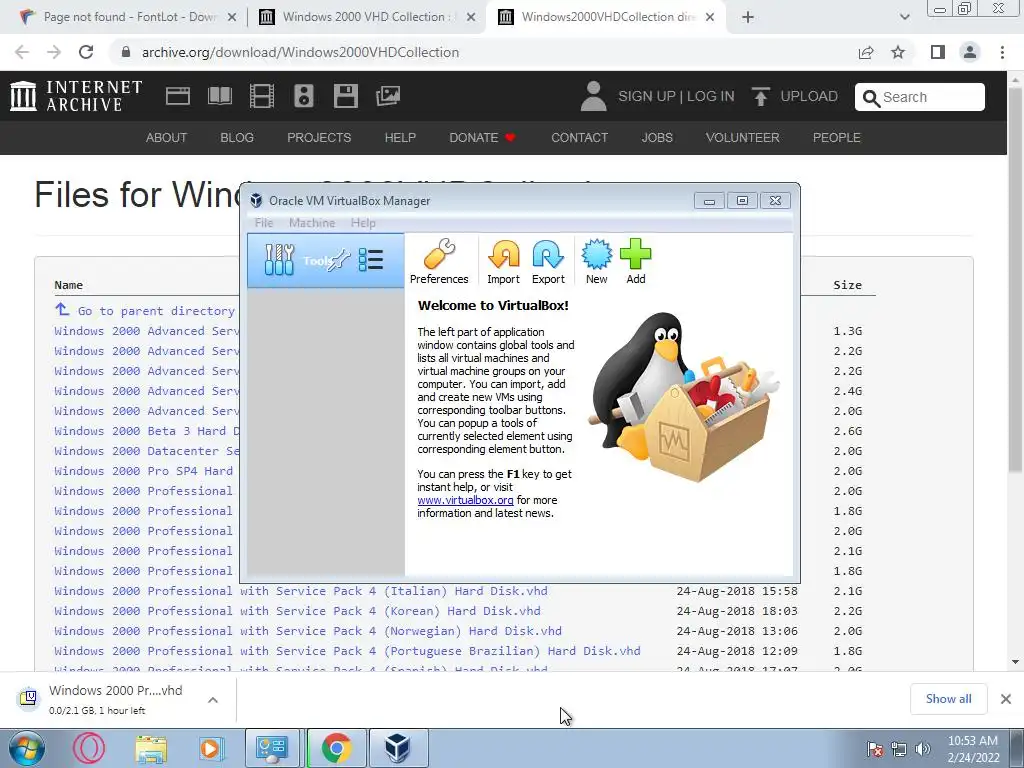The height and width of the screenshot is (768, 1024).
Task: Open Help menu in VirtualBox
Action: [363, 223]
